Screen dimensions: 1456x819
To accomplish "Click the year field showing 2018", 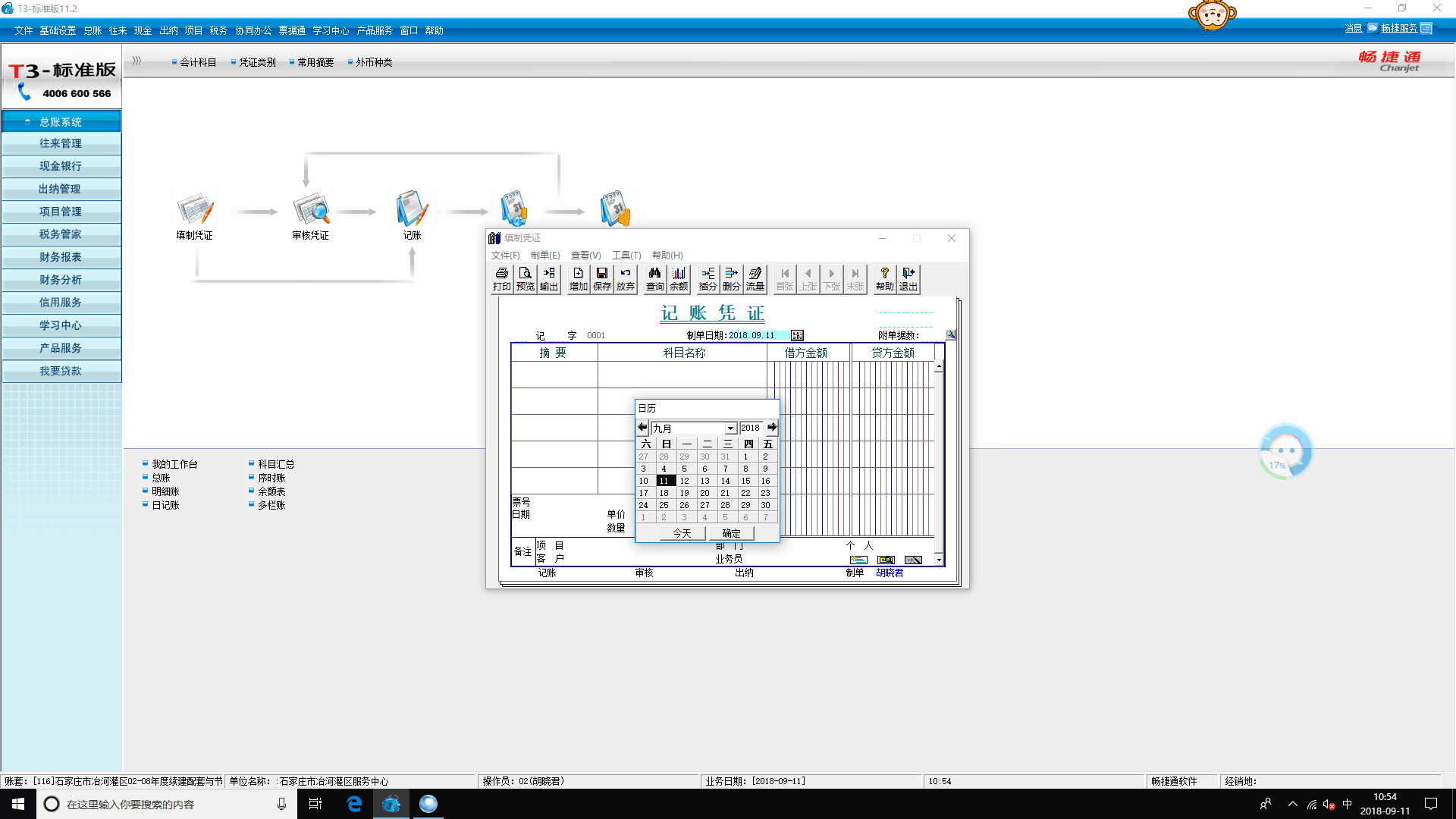I will [751, 428].
